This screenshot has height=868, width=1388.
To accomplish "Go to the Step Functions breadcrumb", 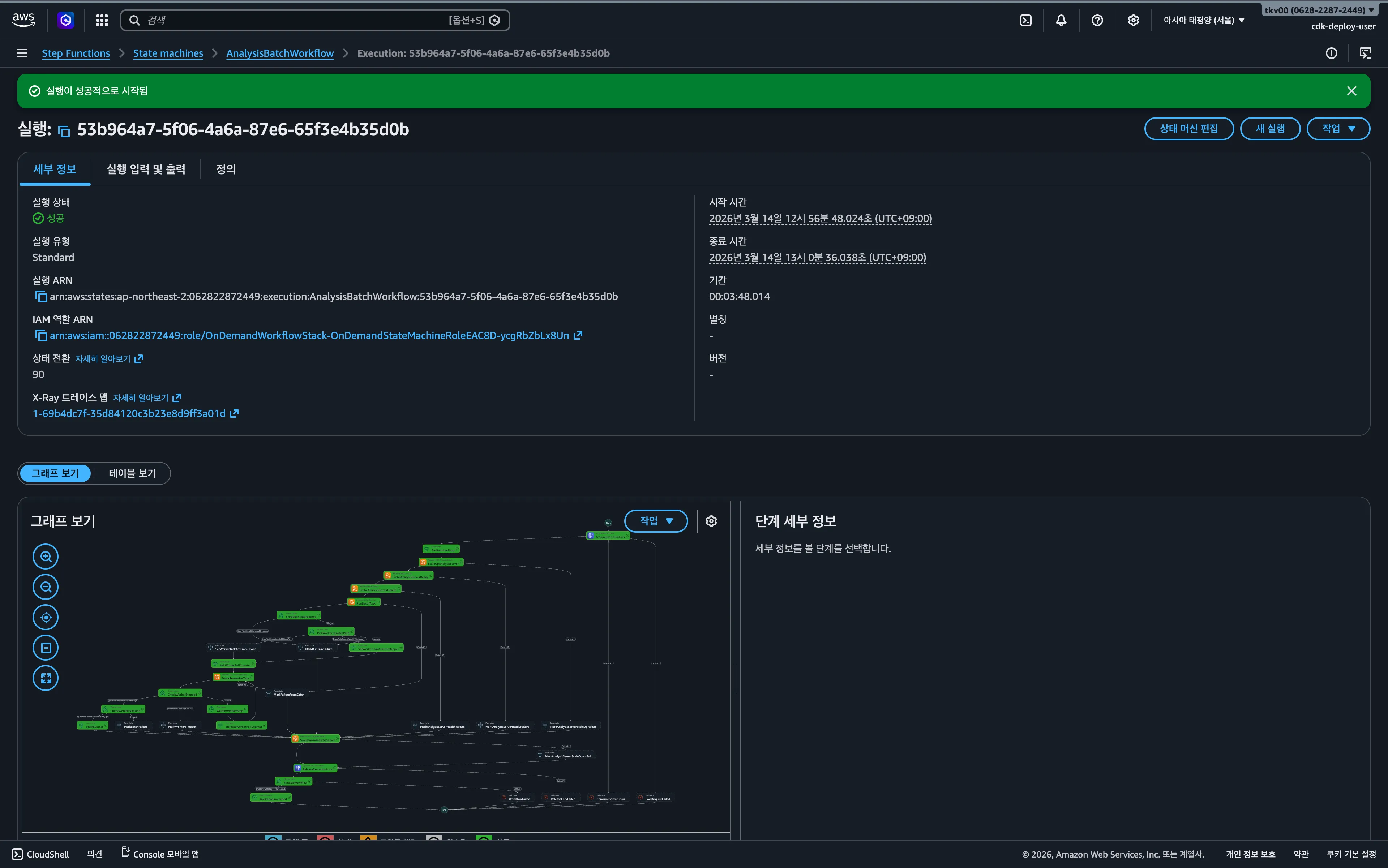I will pos(76,53).
